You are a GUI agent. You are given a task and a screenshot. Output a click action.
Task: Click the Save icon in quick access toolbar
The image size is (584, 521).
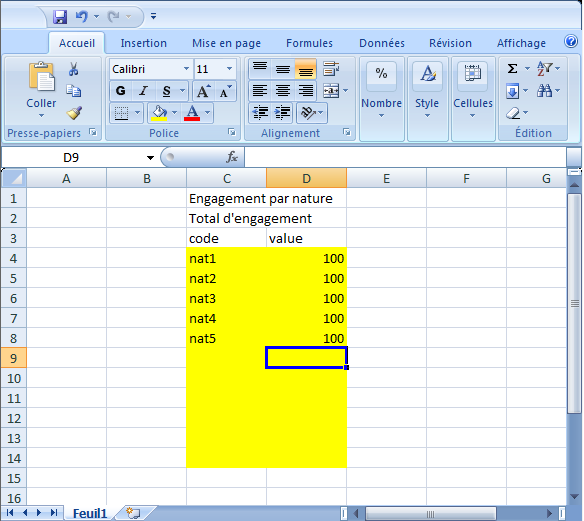pyautogui.click(x=60, y=17)
